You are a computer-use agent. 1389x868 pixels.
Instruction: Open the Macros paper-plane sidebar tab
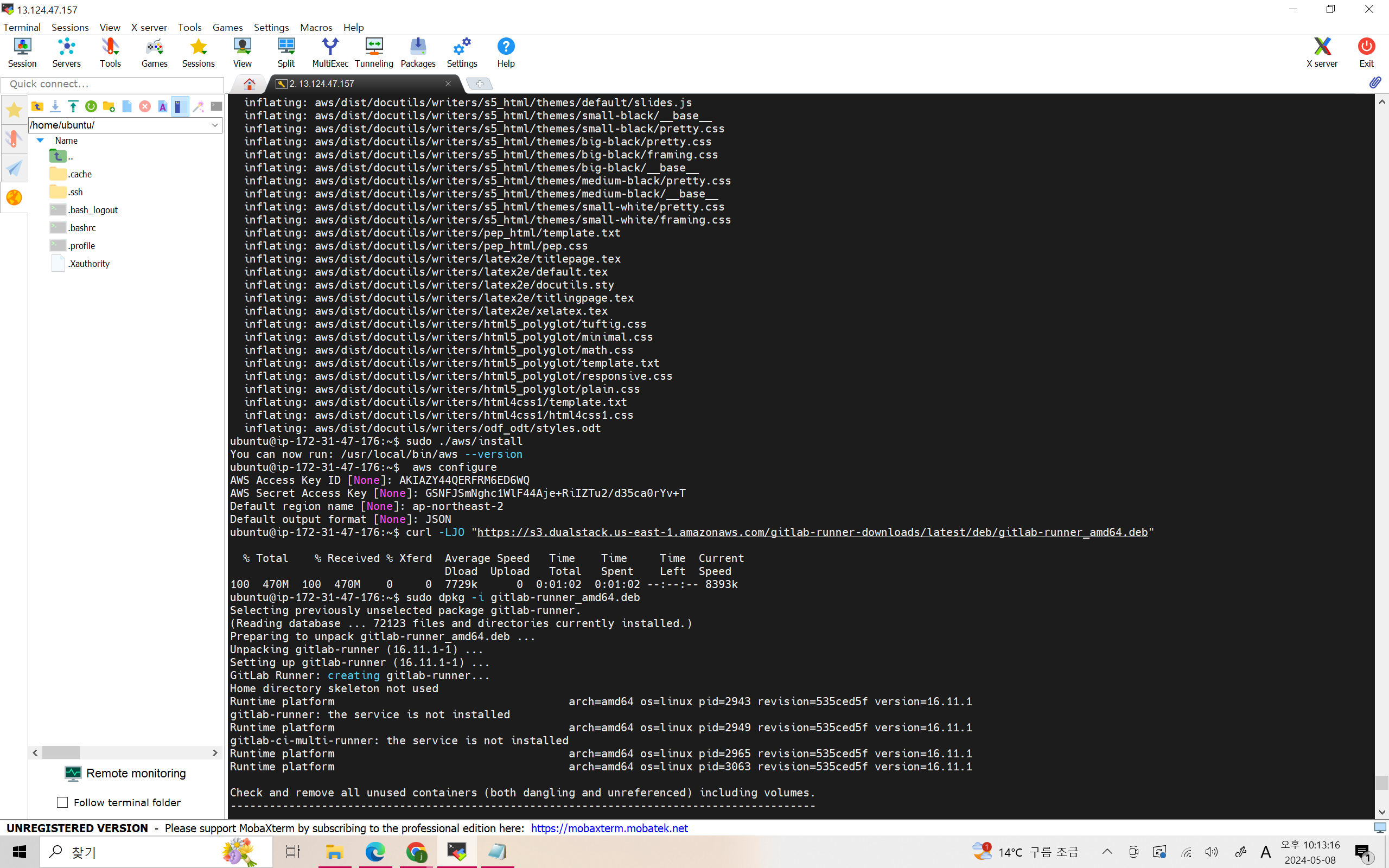14,168
